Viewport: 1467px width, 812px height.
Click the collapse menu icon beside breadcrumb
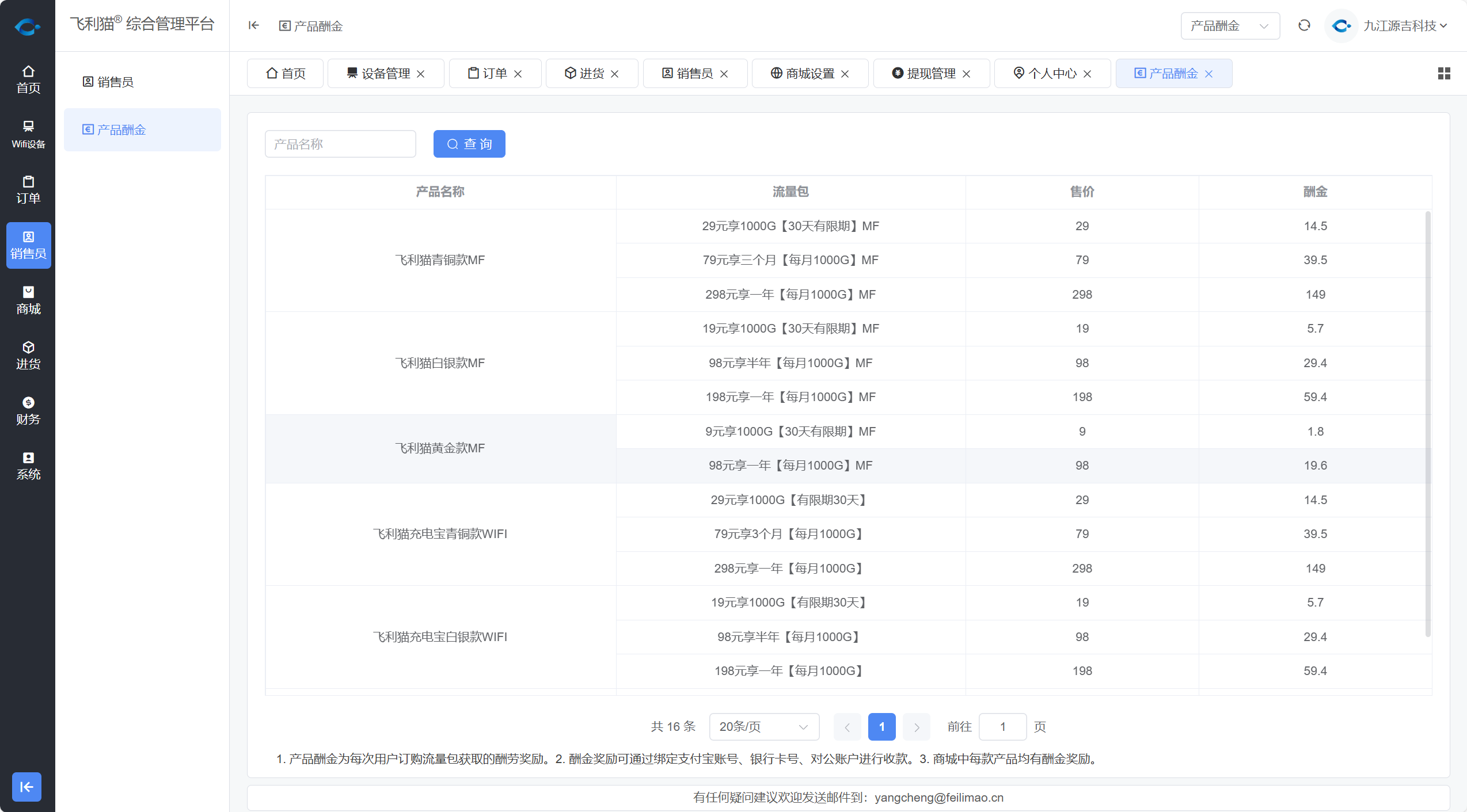[253, 25]
